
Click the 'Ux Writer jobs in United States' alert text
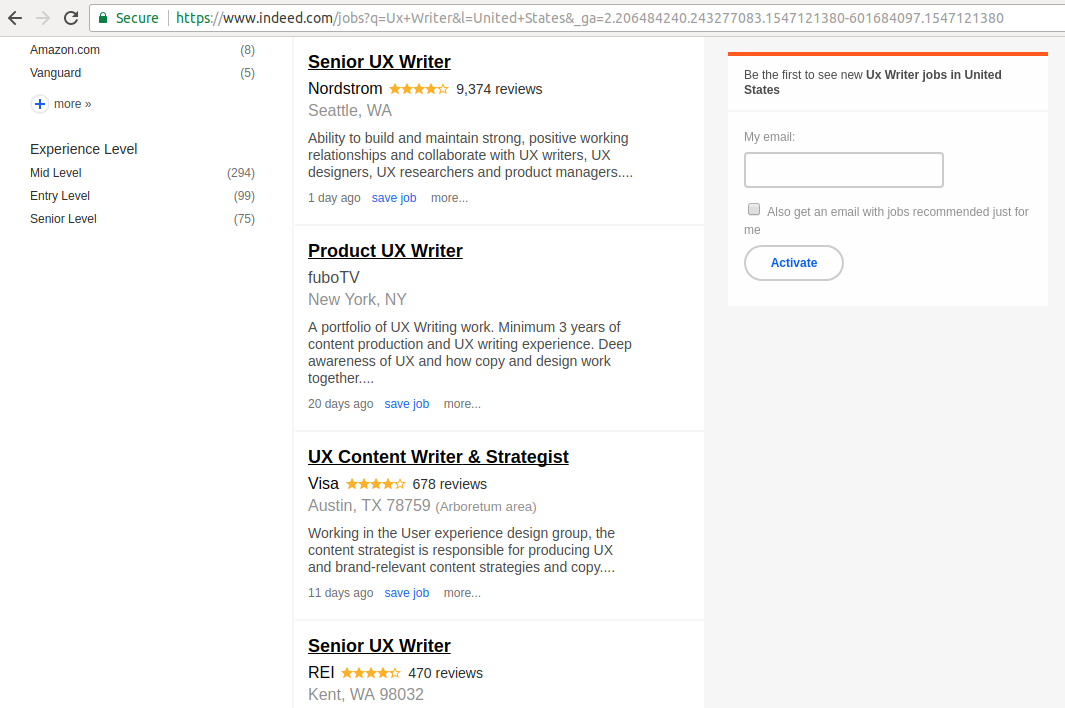[x=872, y=82]
